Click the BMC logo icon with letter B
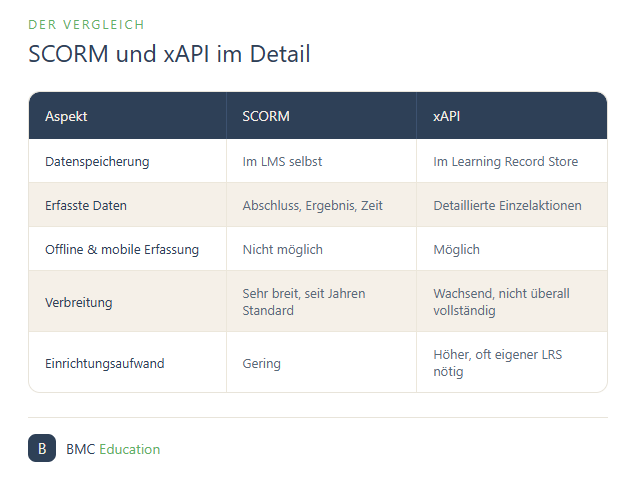 click(x=42, y=448)
